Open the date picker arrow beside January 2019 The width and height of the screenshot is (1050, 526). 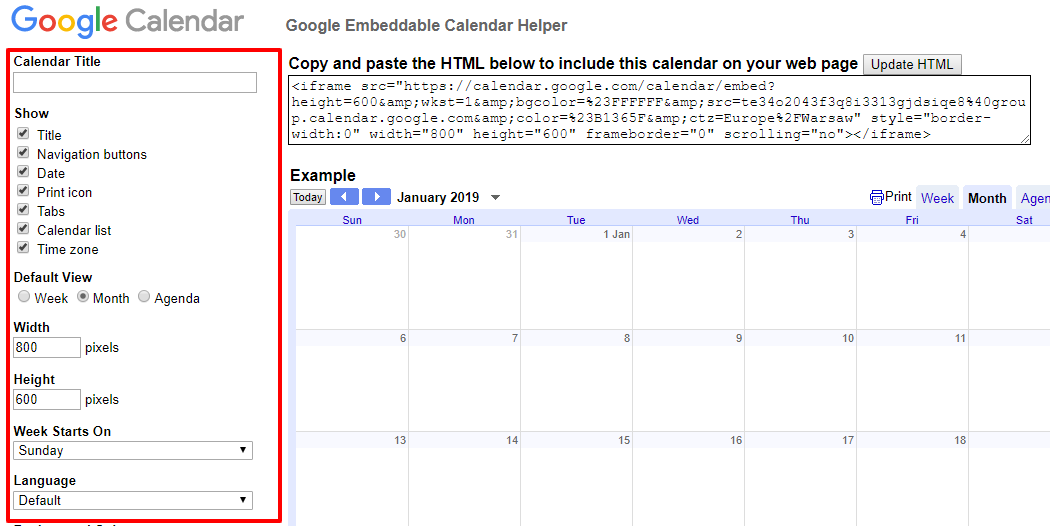click(x=495, y=198)
